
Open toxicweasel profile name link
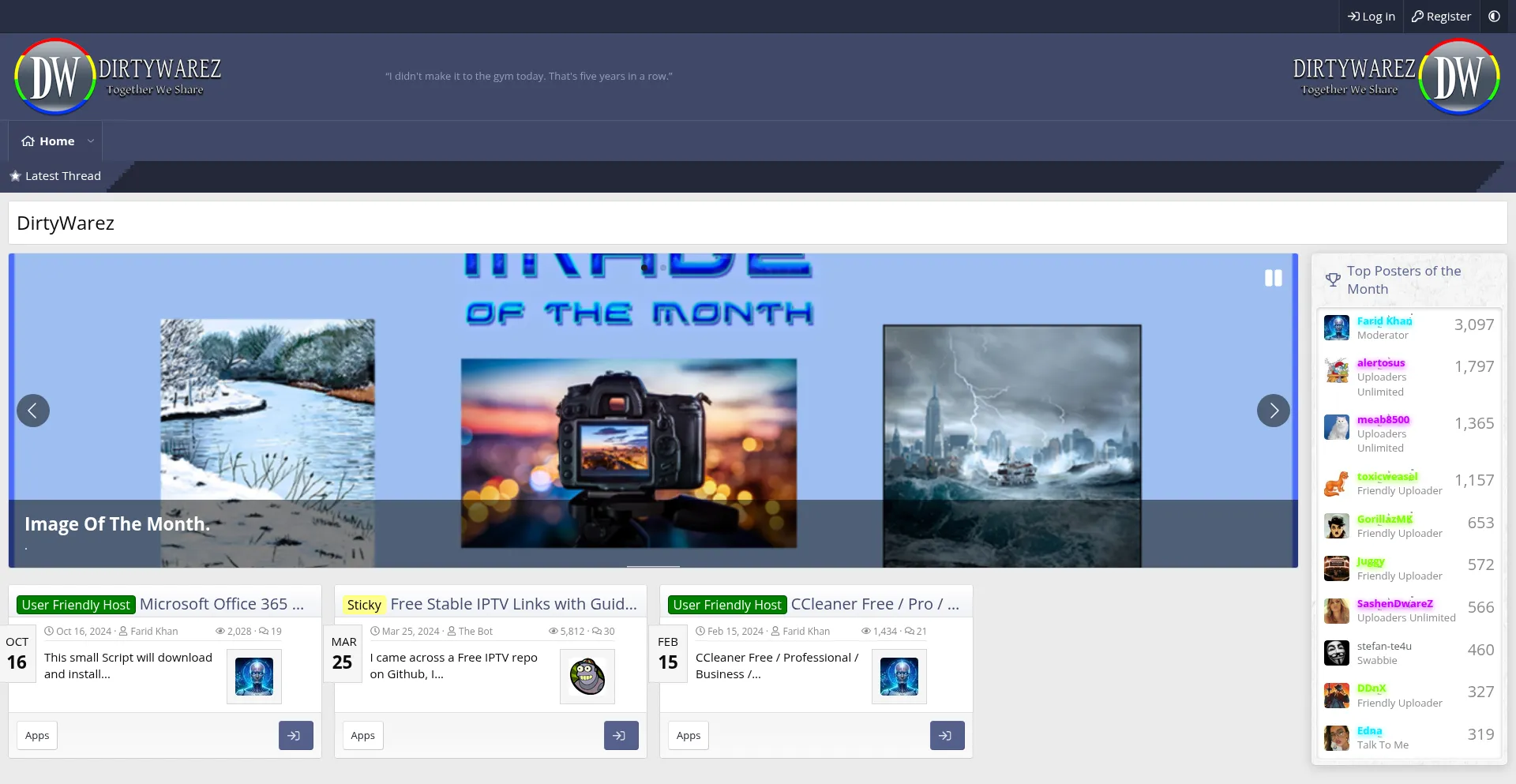(x=1387, y=477)
